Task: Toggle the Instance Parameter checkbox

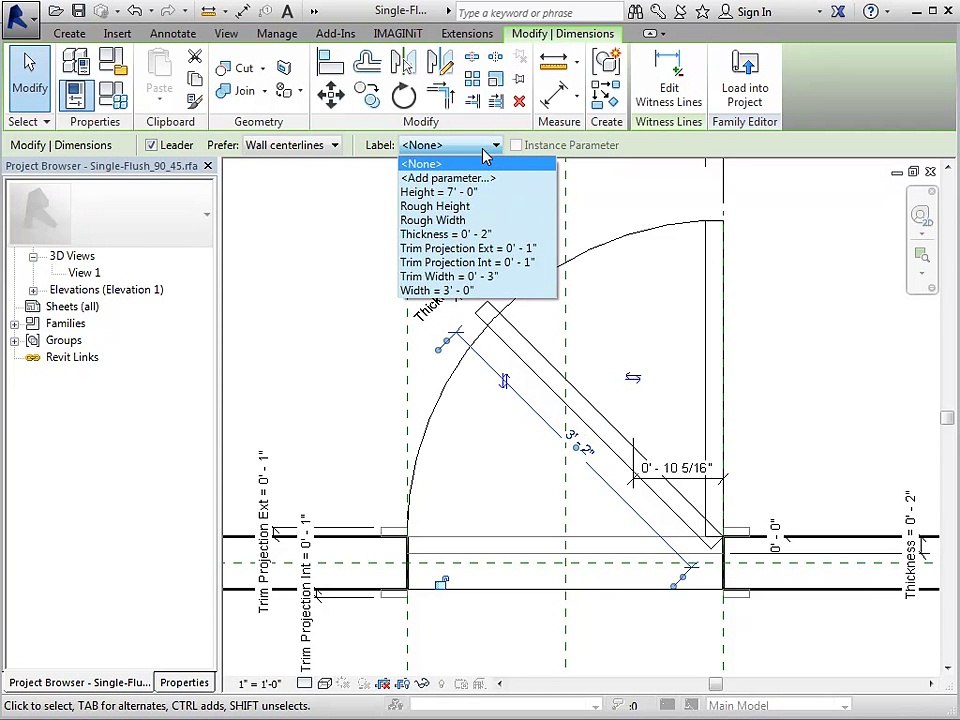Action: pos(516,145)
